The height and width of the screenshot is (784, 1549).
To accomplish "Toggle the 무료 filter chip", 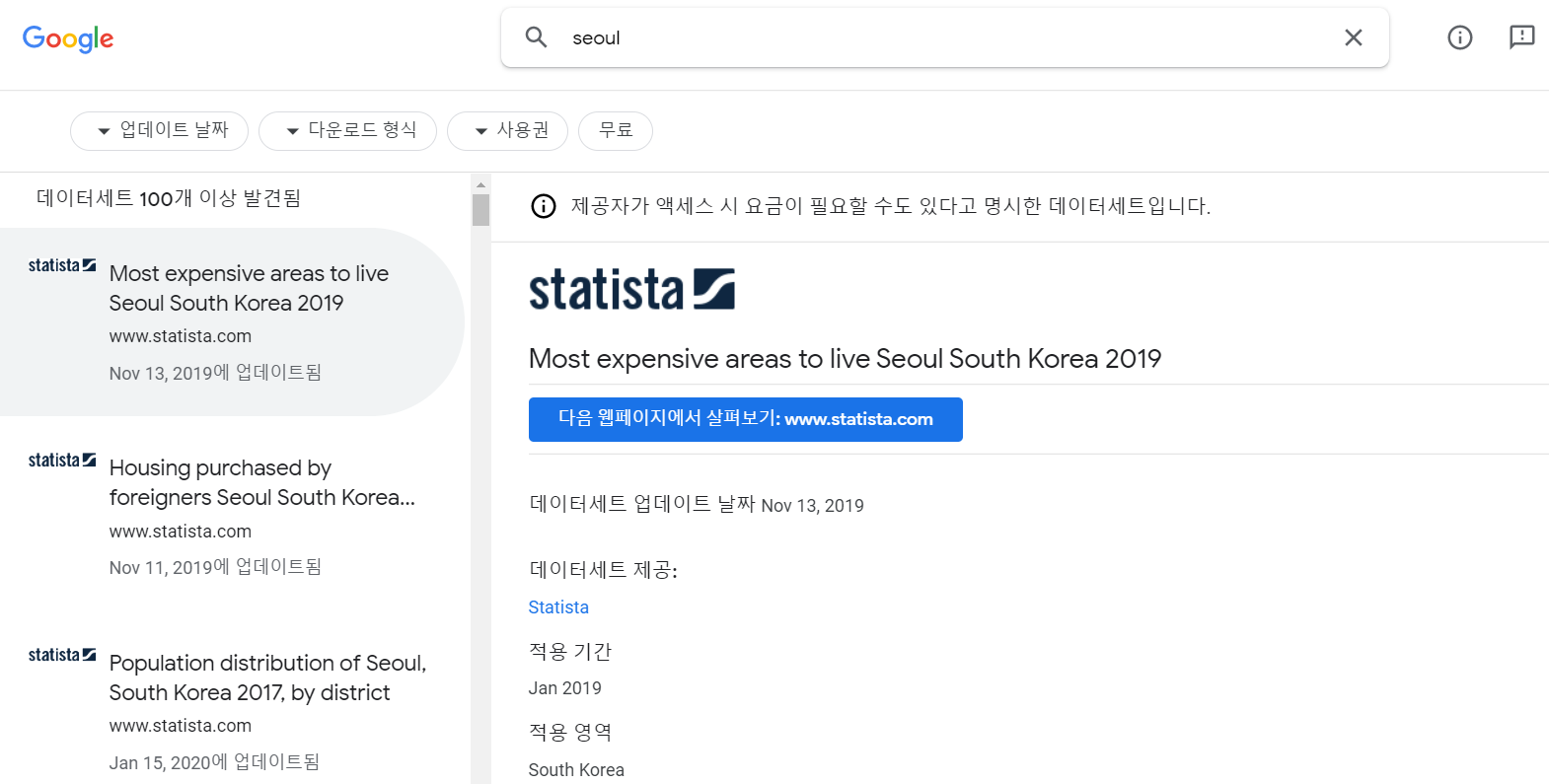I will pyautogui.click(x=616, y=130).
